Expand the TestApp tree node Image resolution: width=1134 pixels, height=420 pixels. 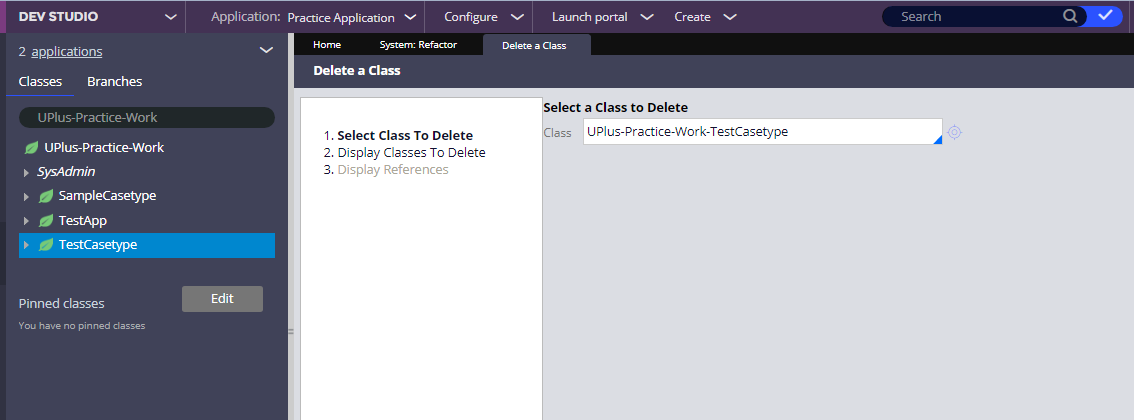[x=27, y=221]
